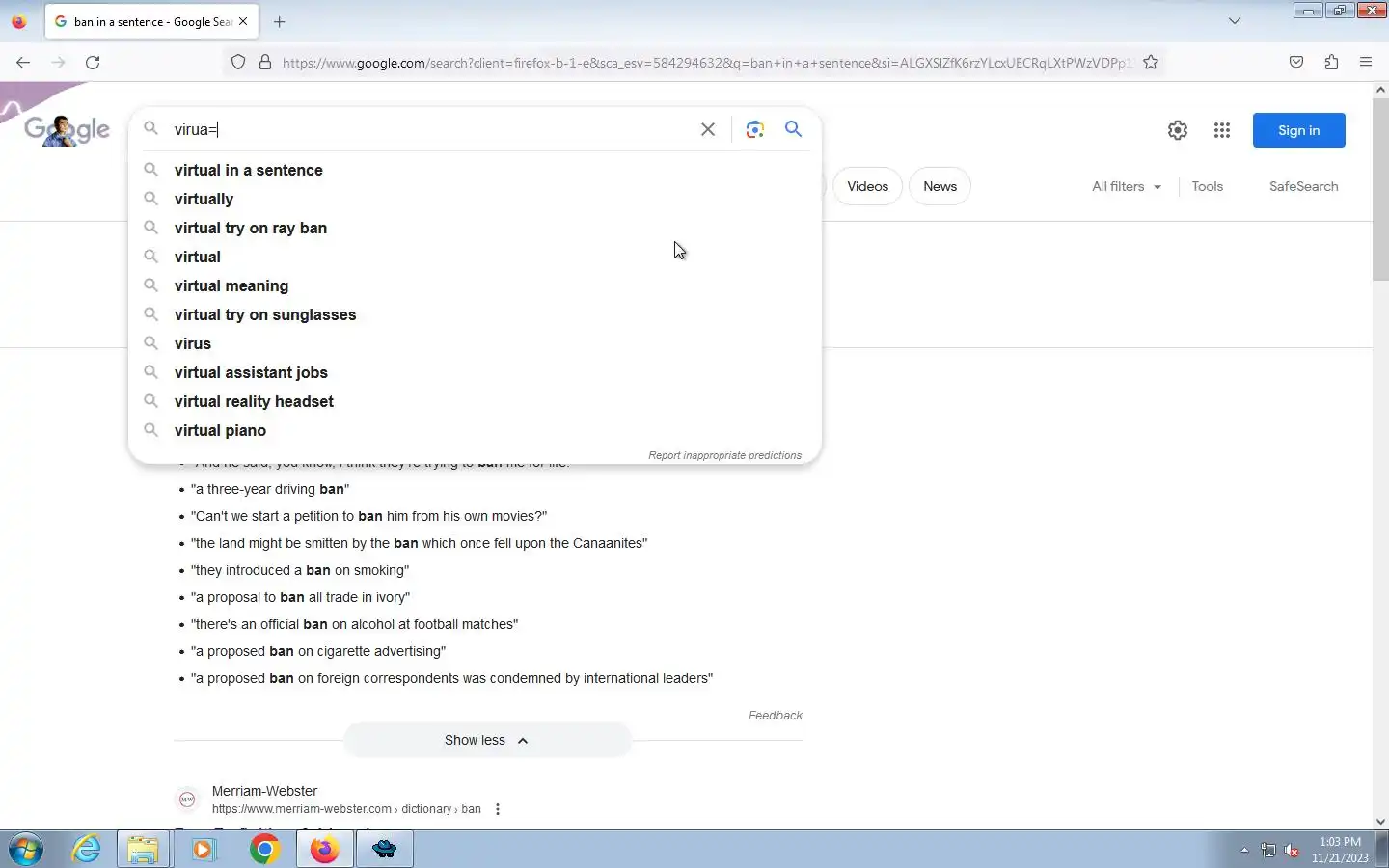Open SafeSearch settings
Screen dimensions: 1389x868
pos(1303,186)
